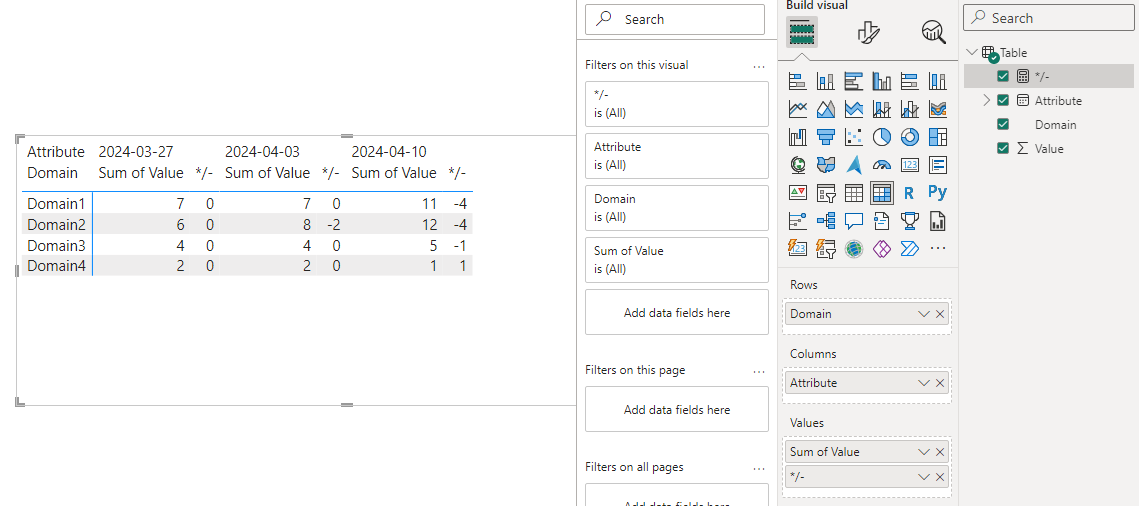Viewport: 1139px width, 506px height.
Task: Uncheck the Attribute field checkbox
Action: pos(1003,100)
